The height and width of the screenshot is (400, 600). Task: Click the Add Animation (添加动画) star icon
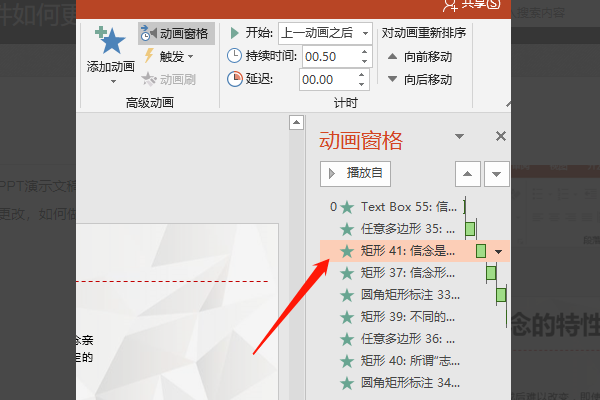(x=109, y=42)
